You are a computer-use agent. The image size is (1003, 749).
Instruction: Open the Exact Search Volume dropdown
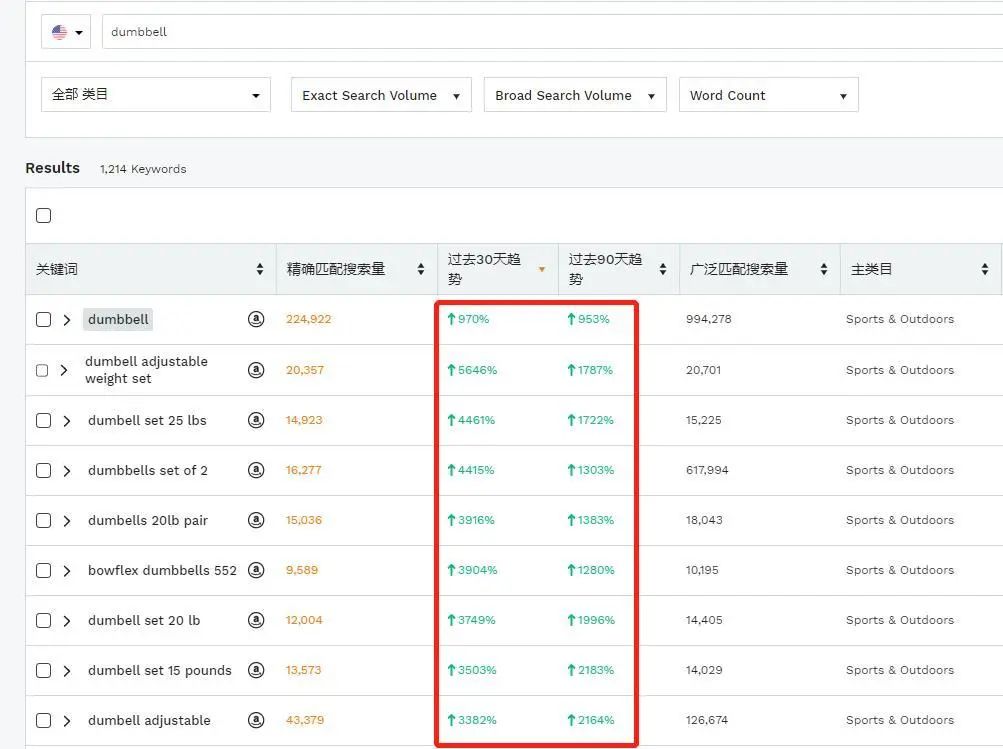pos(380,94)
